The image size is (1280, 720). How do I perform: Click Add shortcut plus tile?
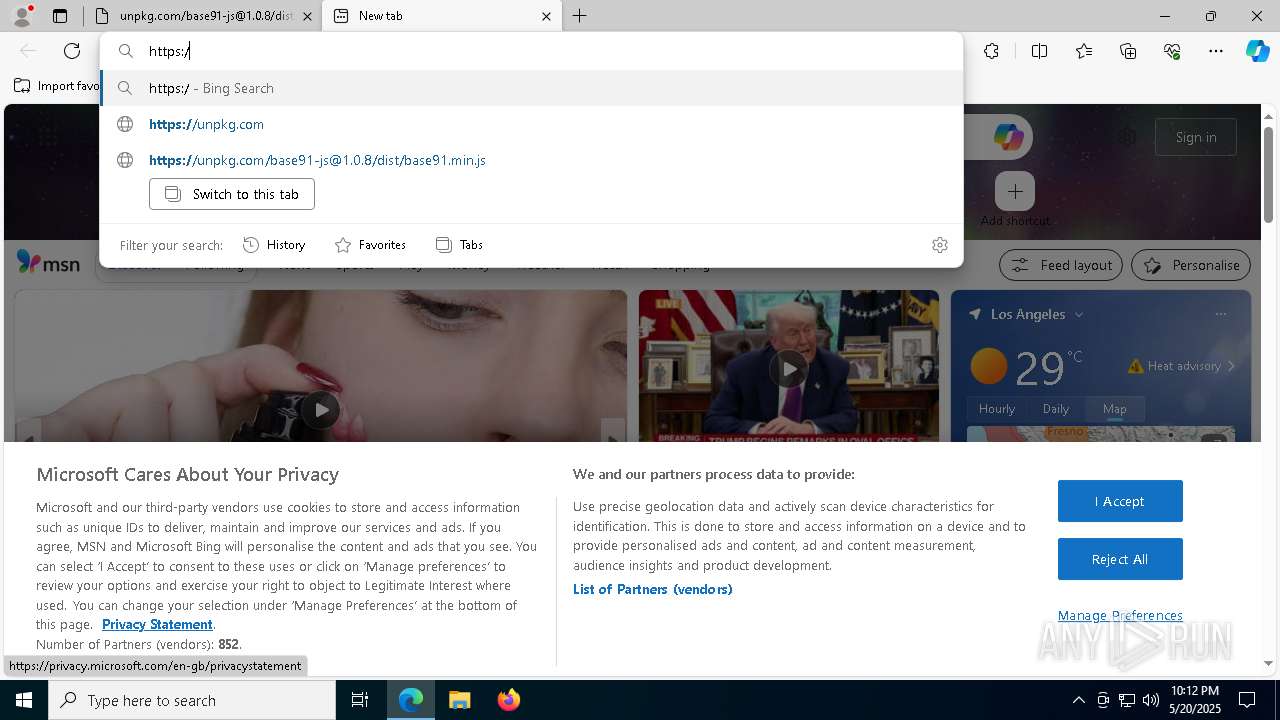coord(1015,191)
